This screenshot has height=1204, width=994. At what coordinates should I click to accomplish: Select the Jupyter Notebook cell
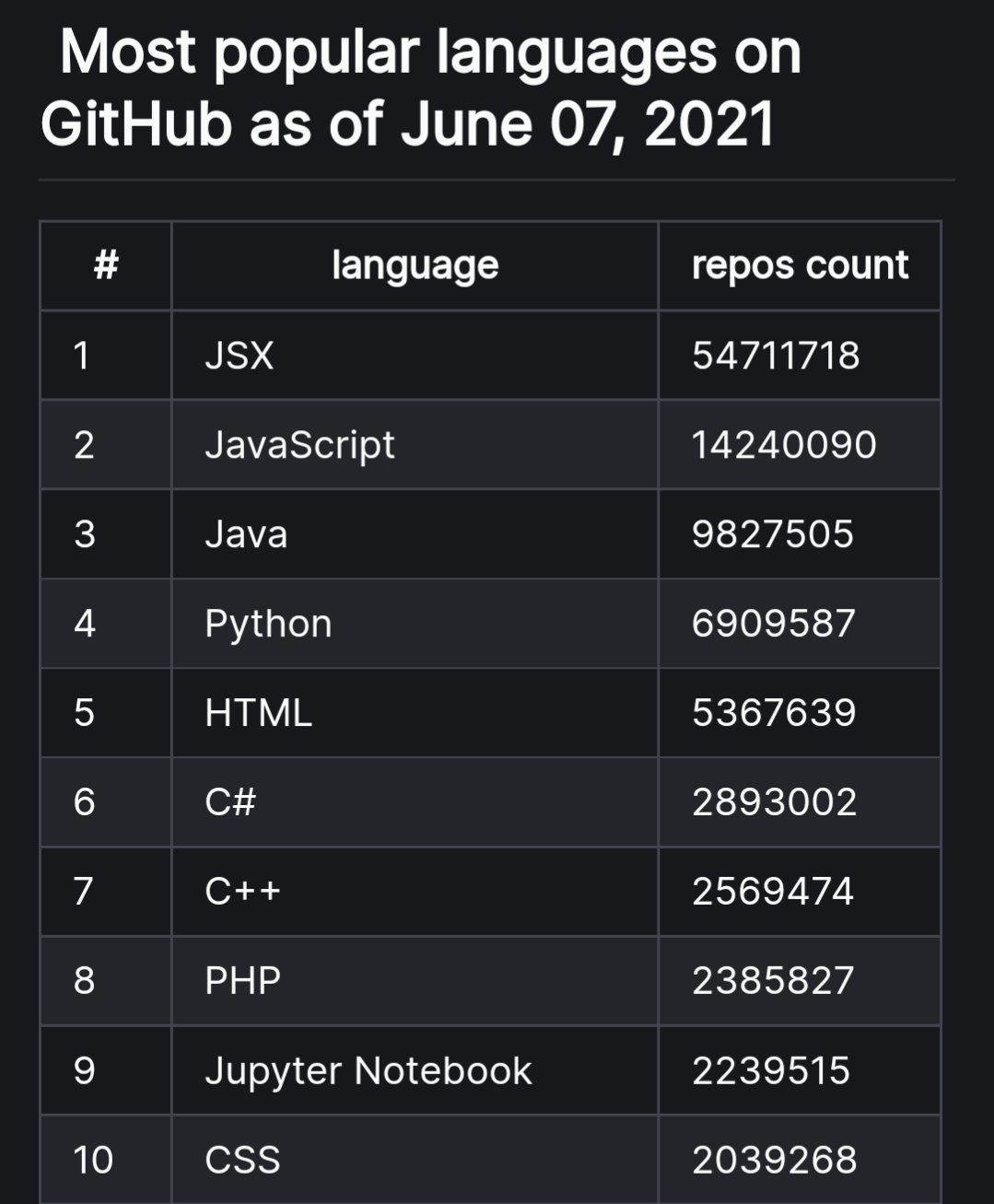(415, 1070)
